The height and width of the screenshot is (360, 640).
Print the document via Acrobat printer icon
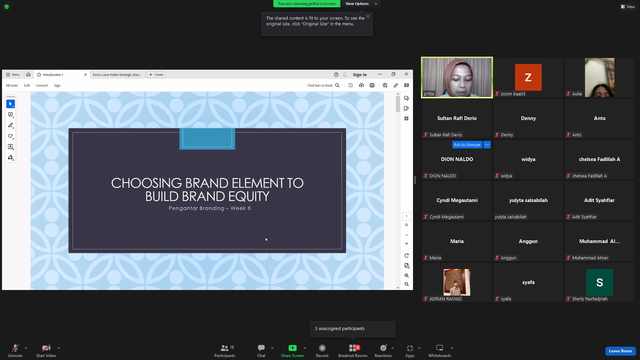(x=372, y=85)
